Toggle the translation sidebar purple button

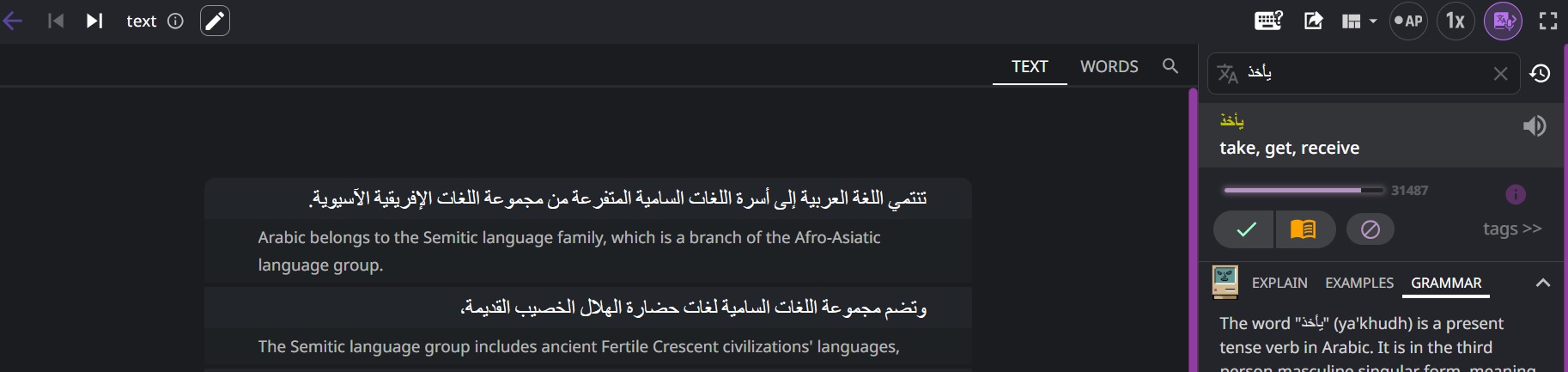coord(1503,21)
